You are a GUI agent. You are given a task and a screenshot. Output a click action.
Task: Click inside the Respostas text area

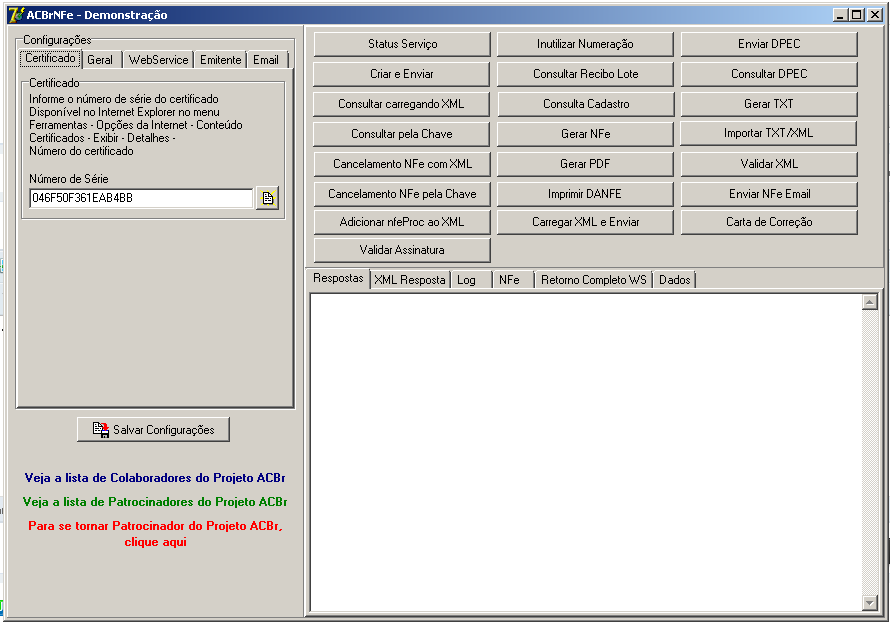[x=586, y=452]
